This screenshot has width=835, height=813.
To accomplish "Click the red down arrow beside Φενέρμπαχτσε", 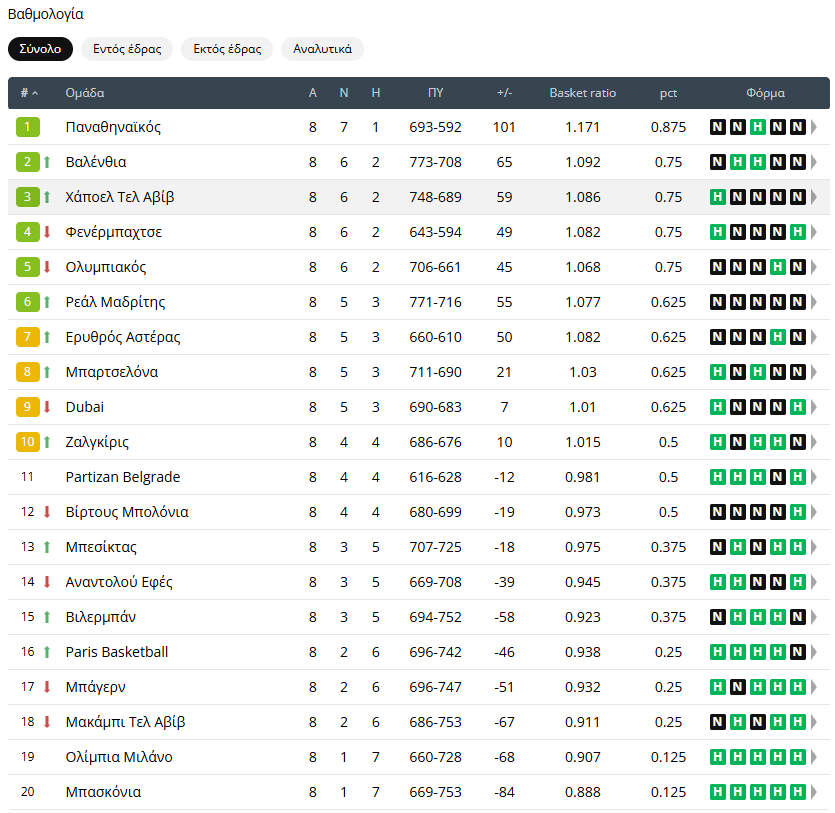I will tap(47, 232).
